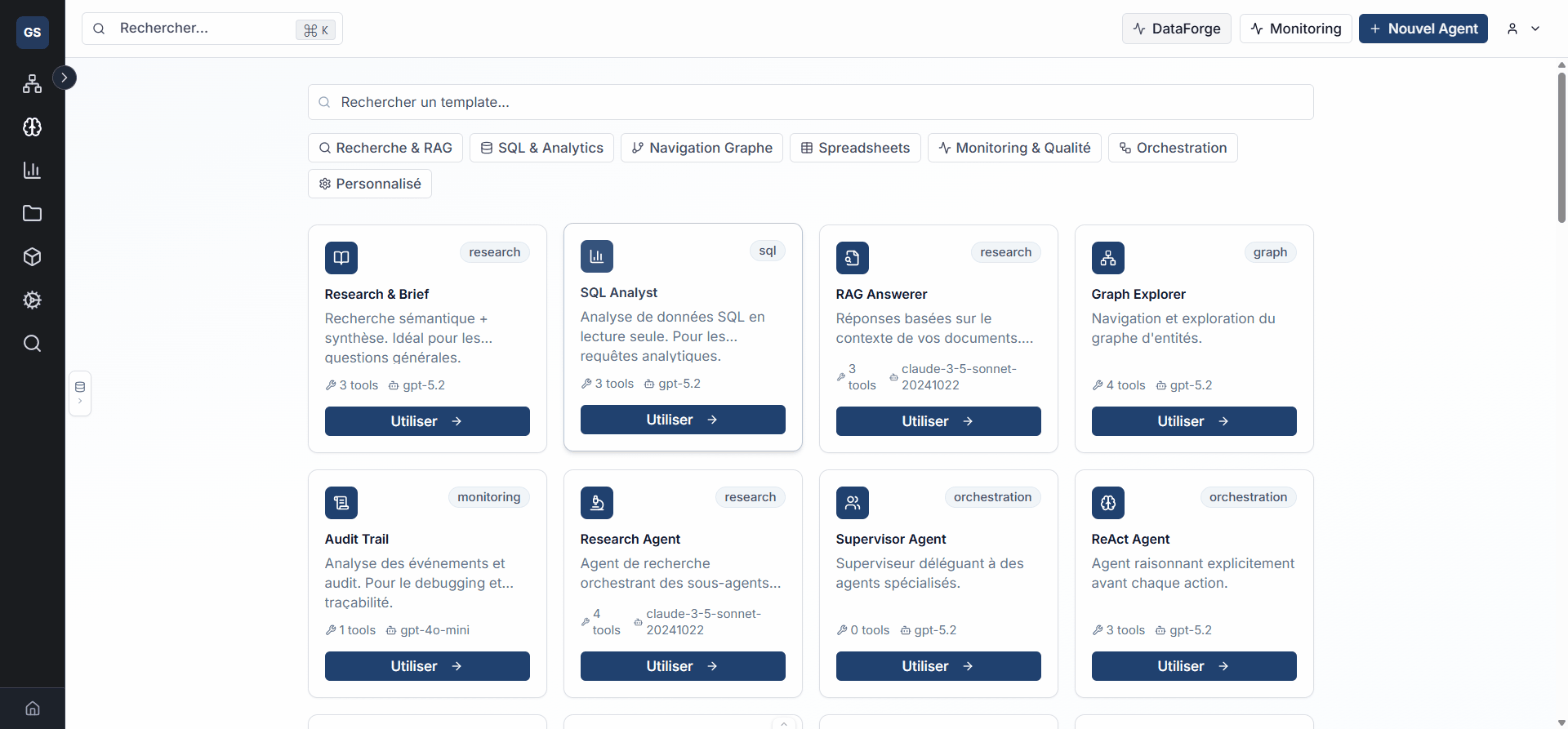Expand the left sidebar with chevron button
The height and width of the screenshot is (729, 1568).
(x=65, y=77)
